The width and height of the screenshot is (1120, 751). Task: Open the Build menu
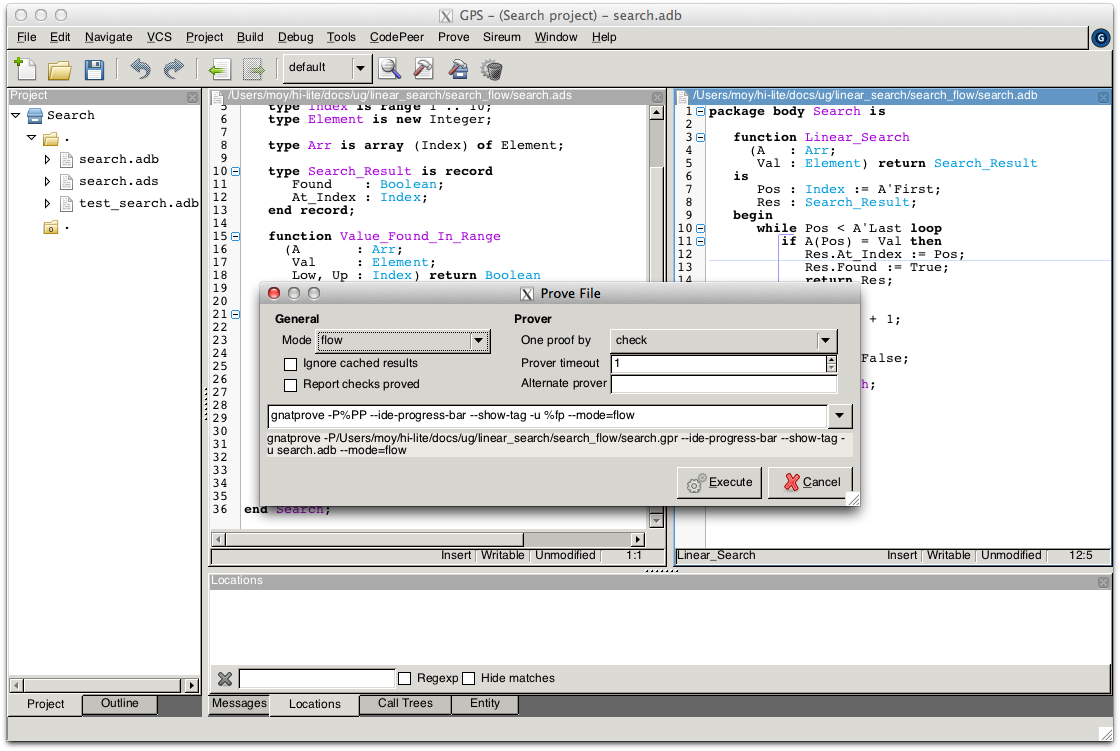pos(250,37)
